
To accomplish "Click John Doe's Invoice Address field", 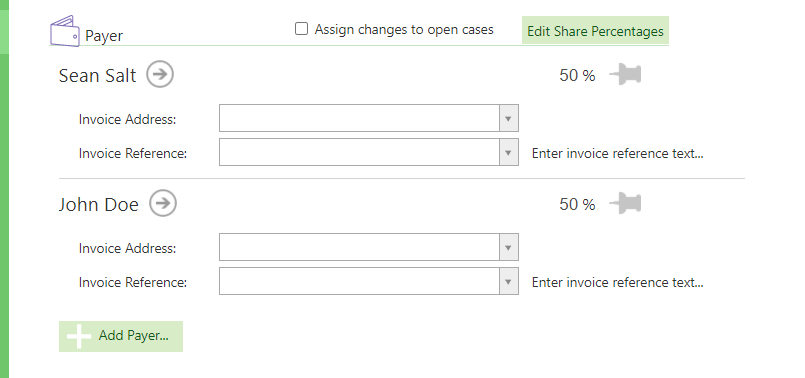I will (x=369, y=247).
